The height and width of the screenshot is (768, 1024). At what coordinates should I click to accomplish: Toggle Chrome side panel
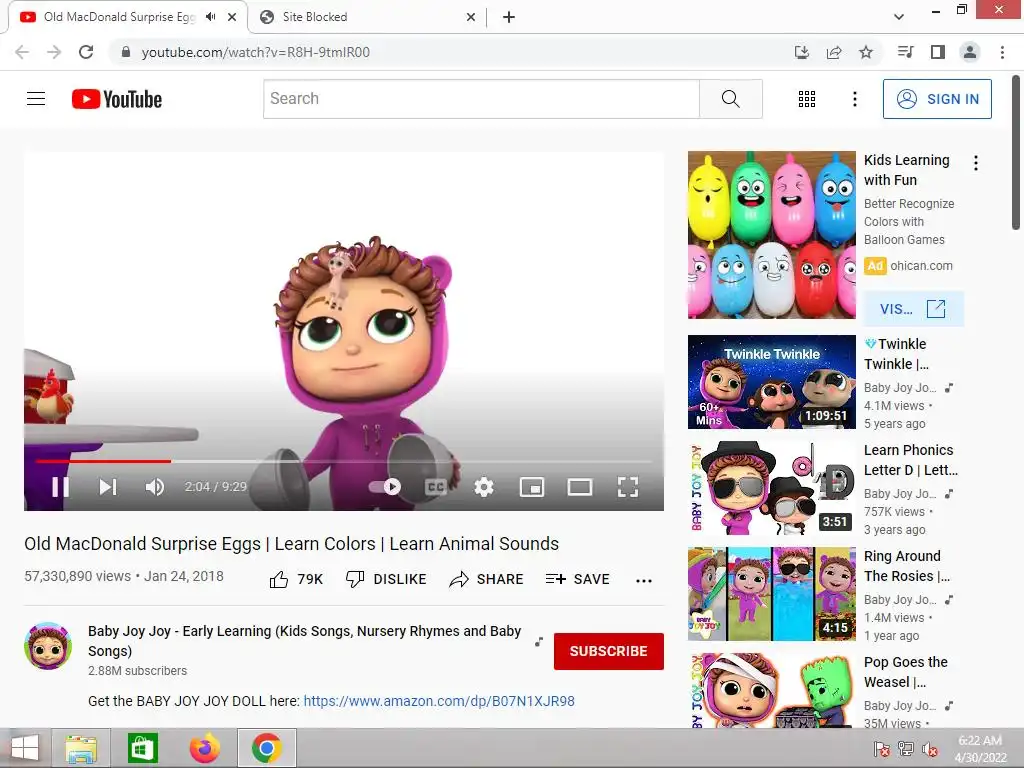point(938,52)
